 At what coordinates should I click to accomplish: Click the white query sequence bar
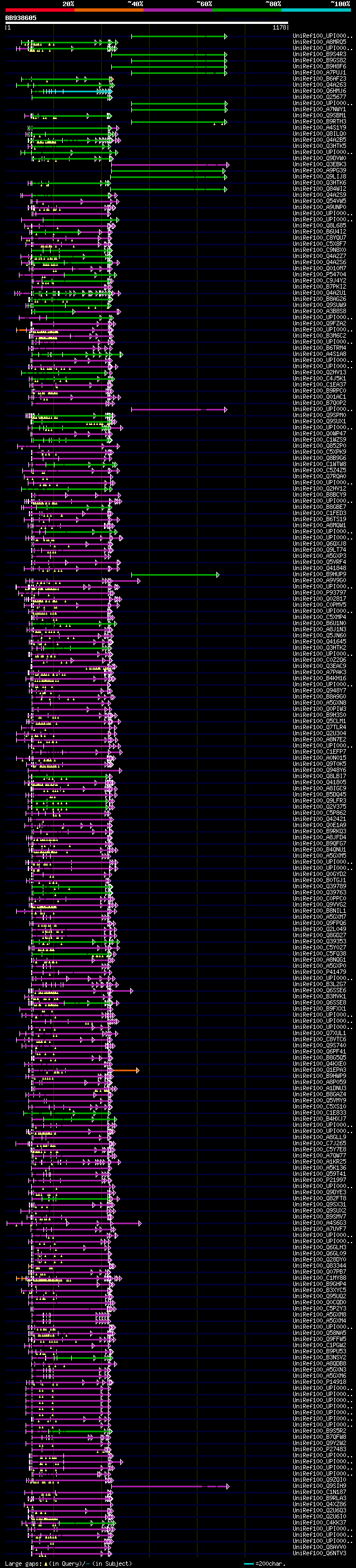coord(147,22)
